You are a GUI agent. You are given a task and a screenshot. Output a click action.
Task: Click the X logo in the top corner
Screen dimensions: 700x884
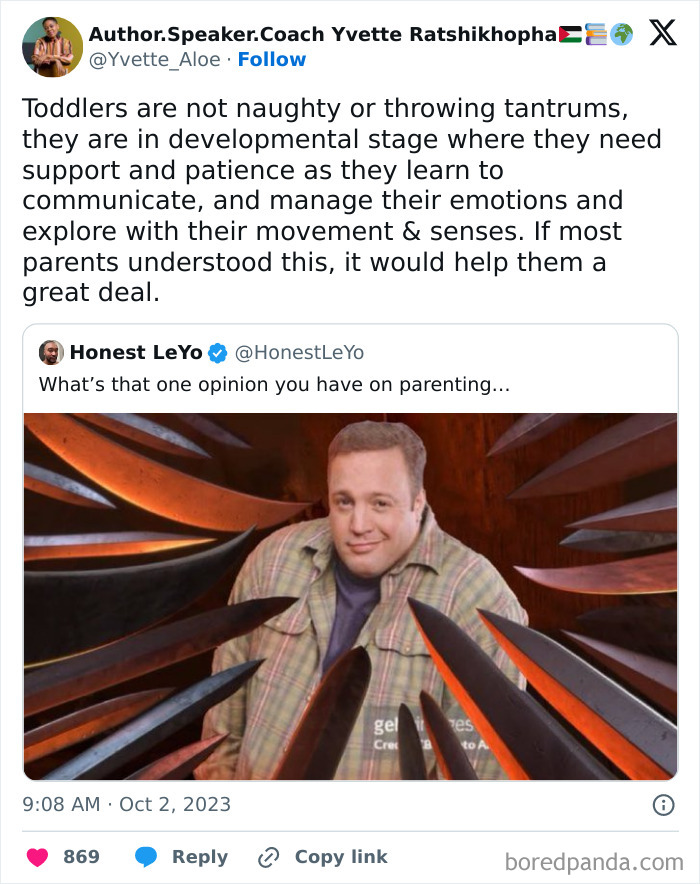[663, 33]
